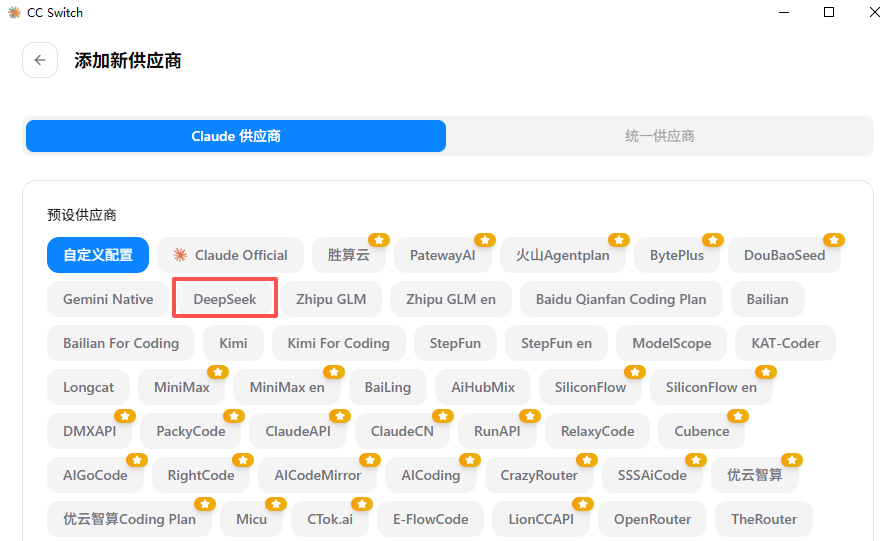Select ModelScope provider preset

point(672,343)
